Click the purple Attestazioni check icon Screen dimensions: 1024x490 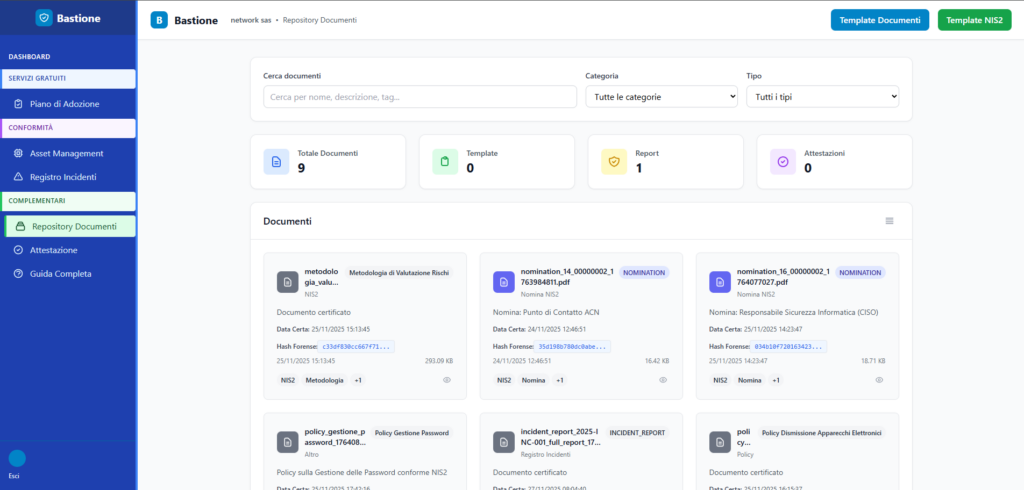[x=783, y=161]
